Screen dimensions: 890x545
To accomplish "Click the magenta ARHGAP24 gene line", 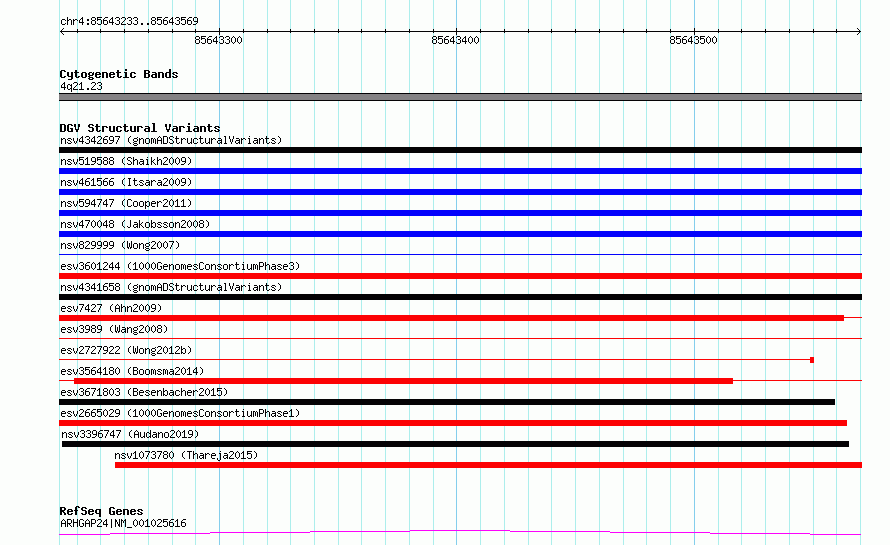I will 460,533.
